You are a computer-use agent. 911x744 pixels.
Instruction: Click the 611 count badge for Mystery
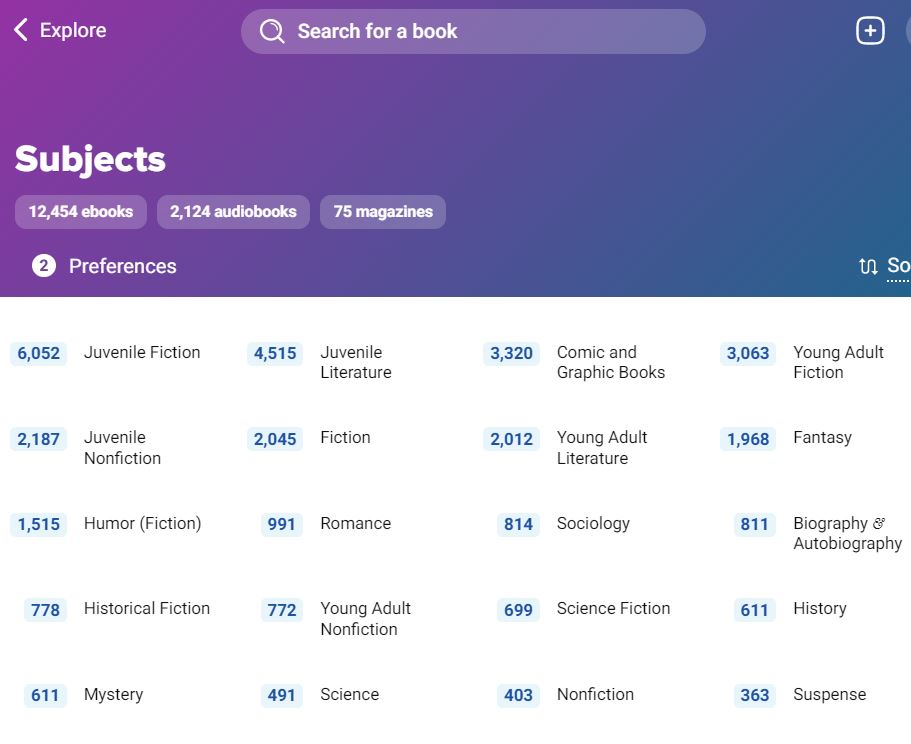pos(45,695)
